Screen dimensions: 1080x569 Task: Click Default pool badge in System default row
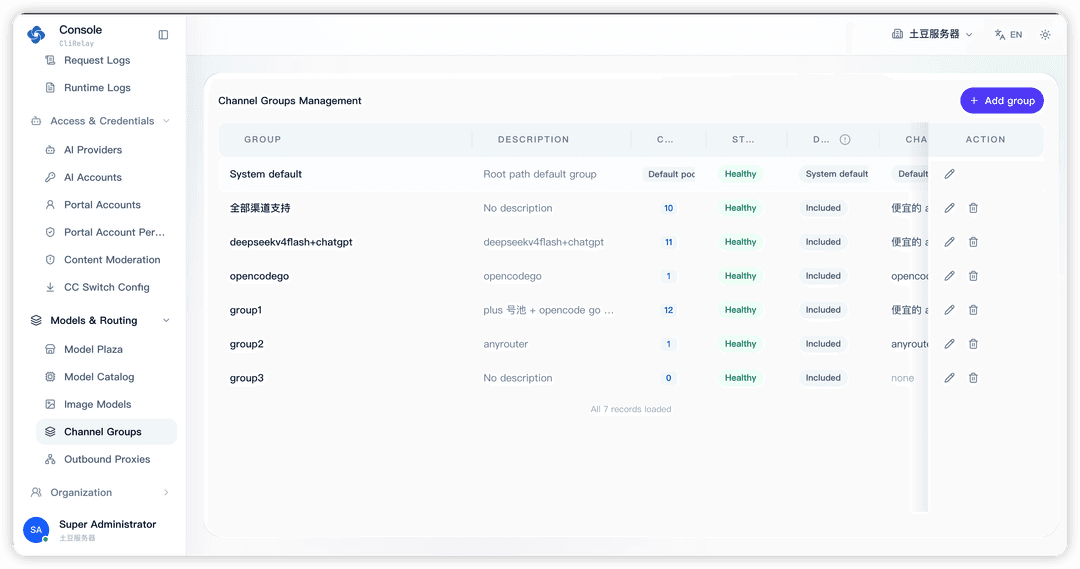pyautogui.click(x=671, y=174)
